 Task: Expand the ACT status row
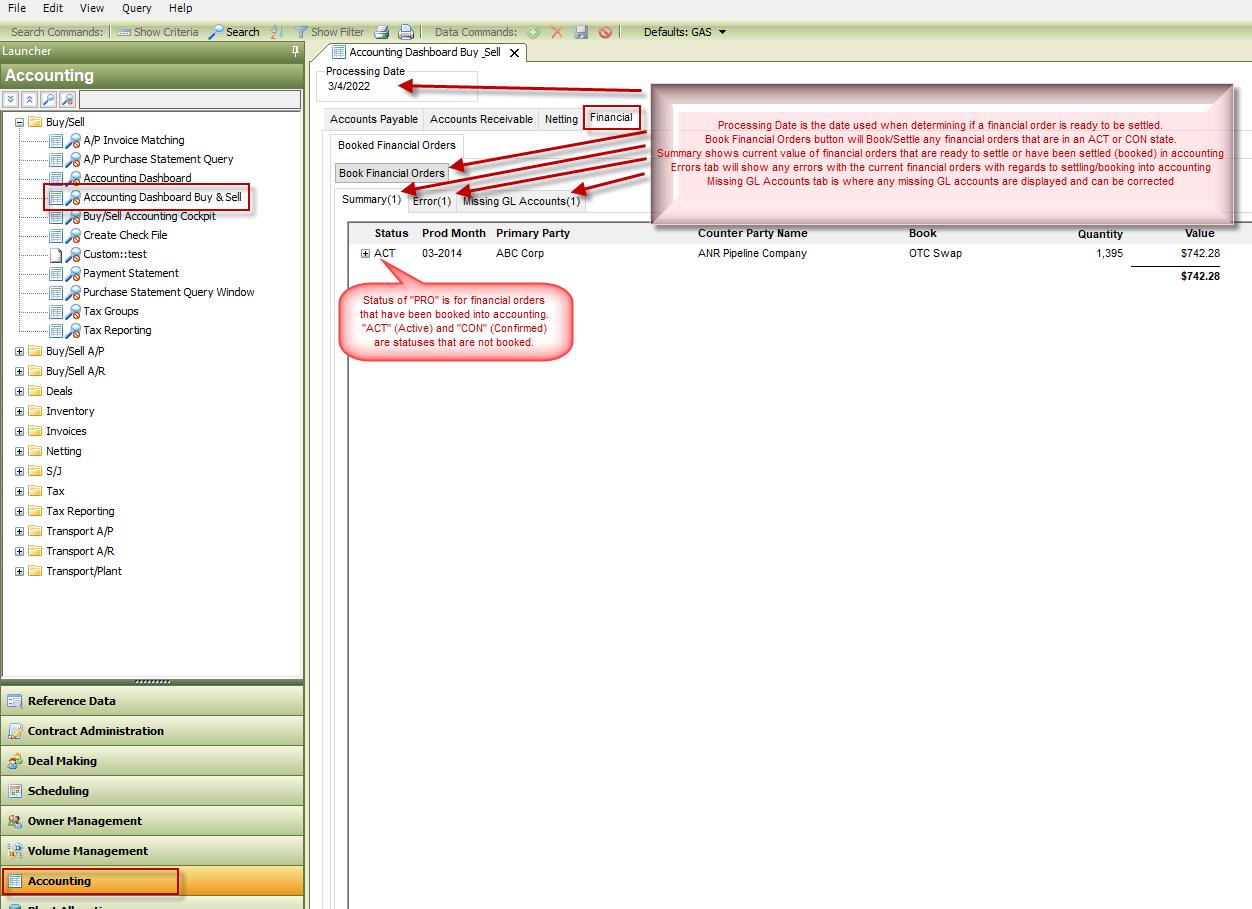pos(366,254)
